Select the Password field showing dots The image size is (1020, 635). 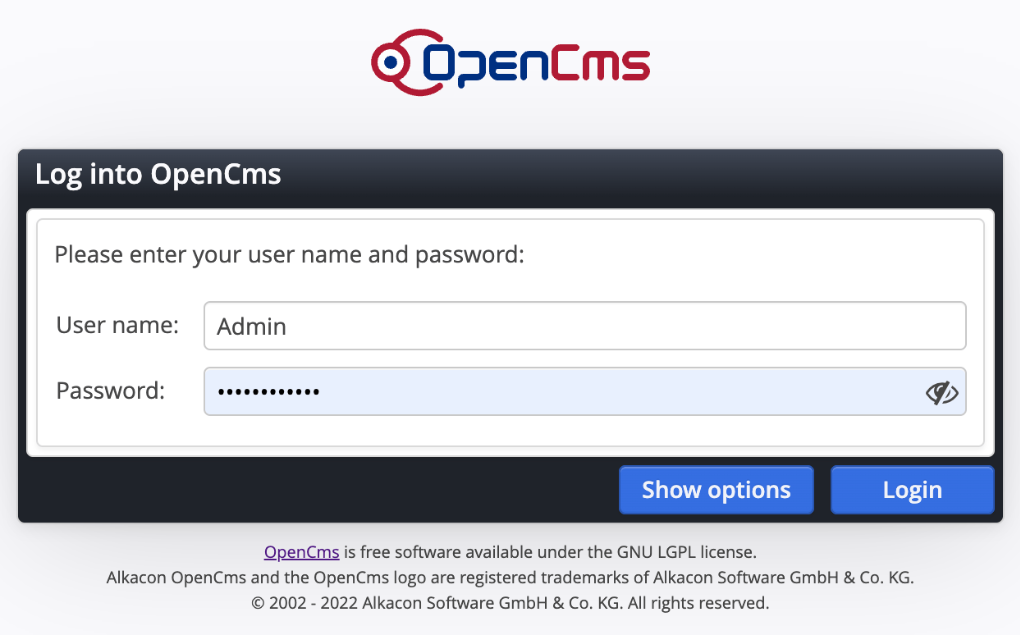tap(560, 391)
